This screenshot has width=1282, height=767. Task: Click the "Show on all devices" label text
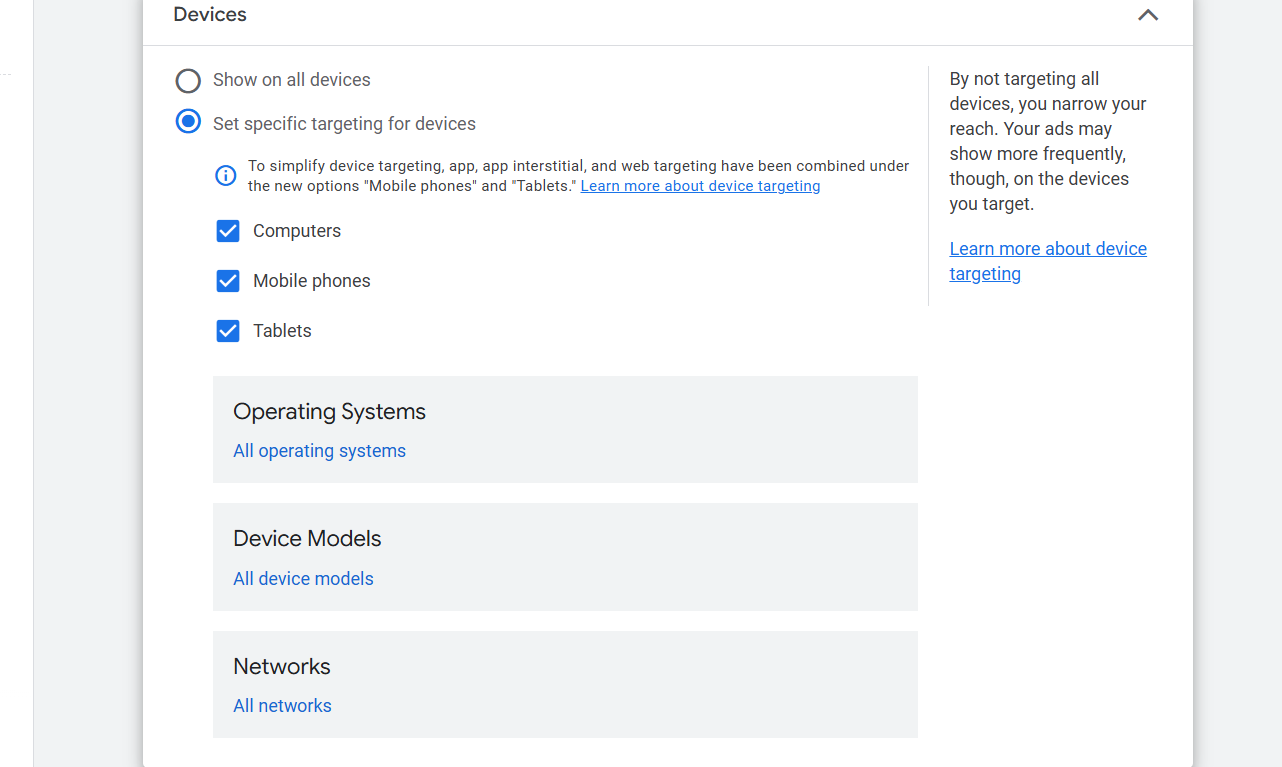pyautogui.click(x=291, y=80)
